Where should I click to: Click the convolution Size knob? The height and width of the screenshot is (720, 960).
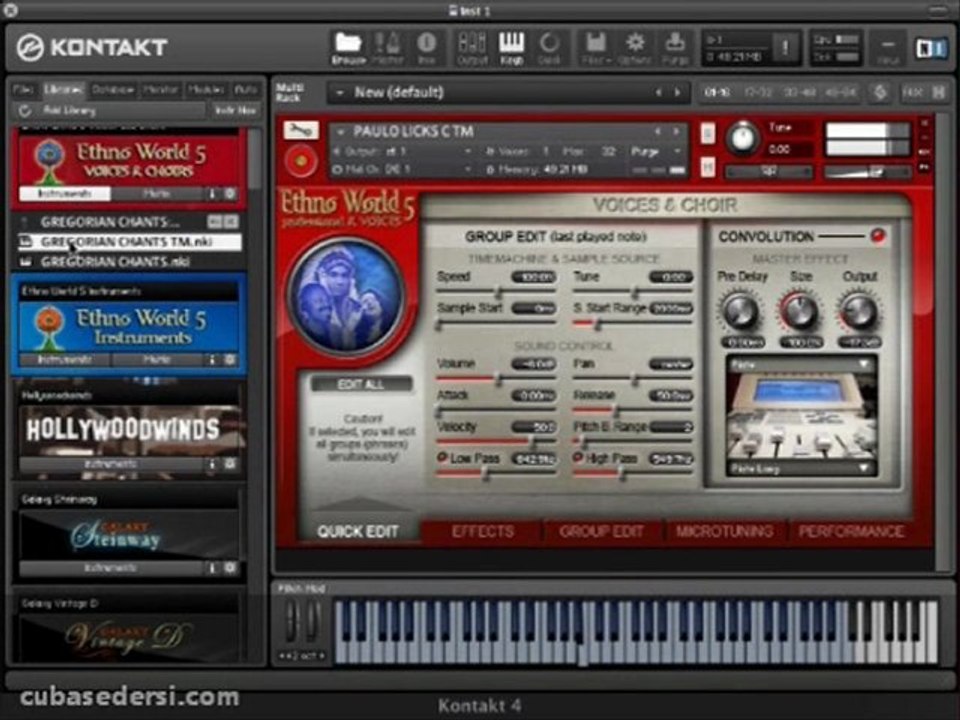point(800,311)
